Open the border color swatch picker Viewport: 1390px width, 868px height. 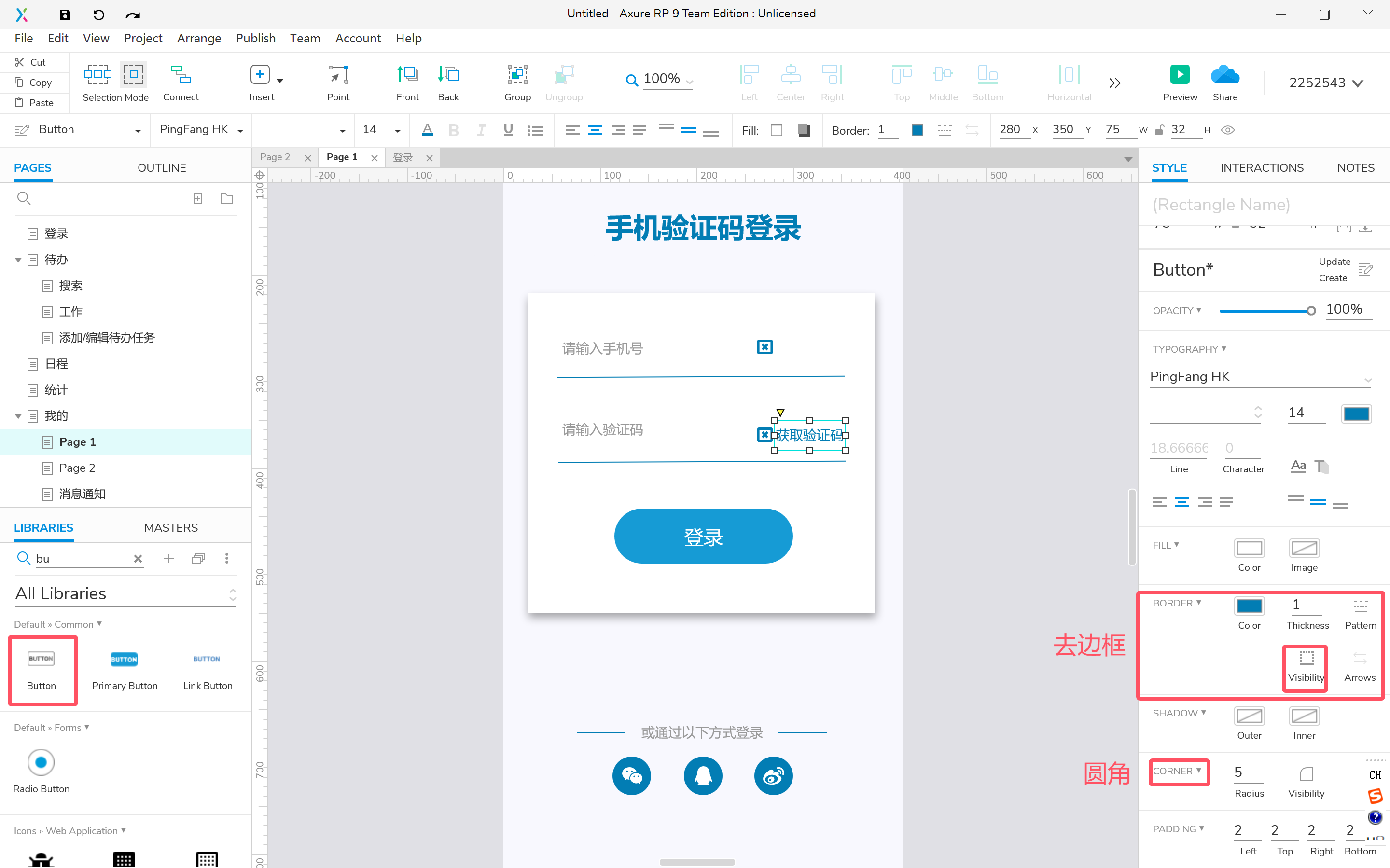pos(1250,605)
